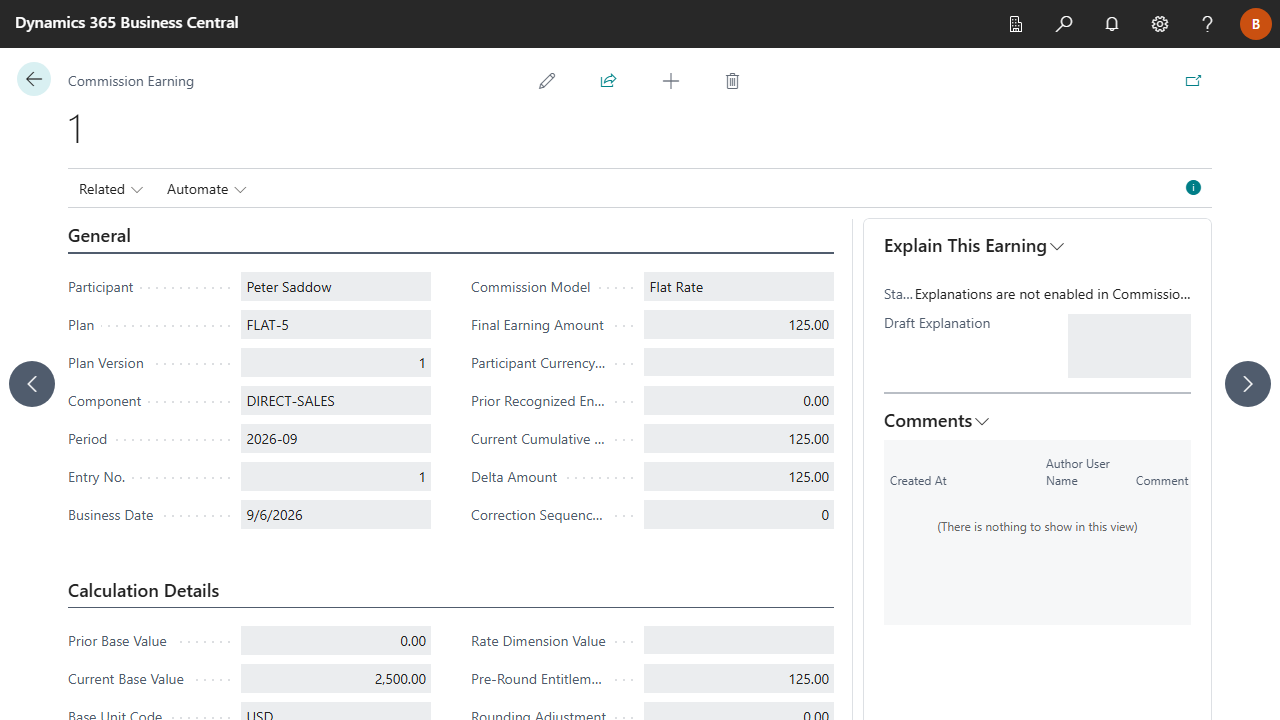The image size is (1280, 720).
Task: Click Explanations are not enabled status text
Action: click(x=1053, y=295)
